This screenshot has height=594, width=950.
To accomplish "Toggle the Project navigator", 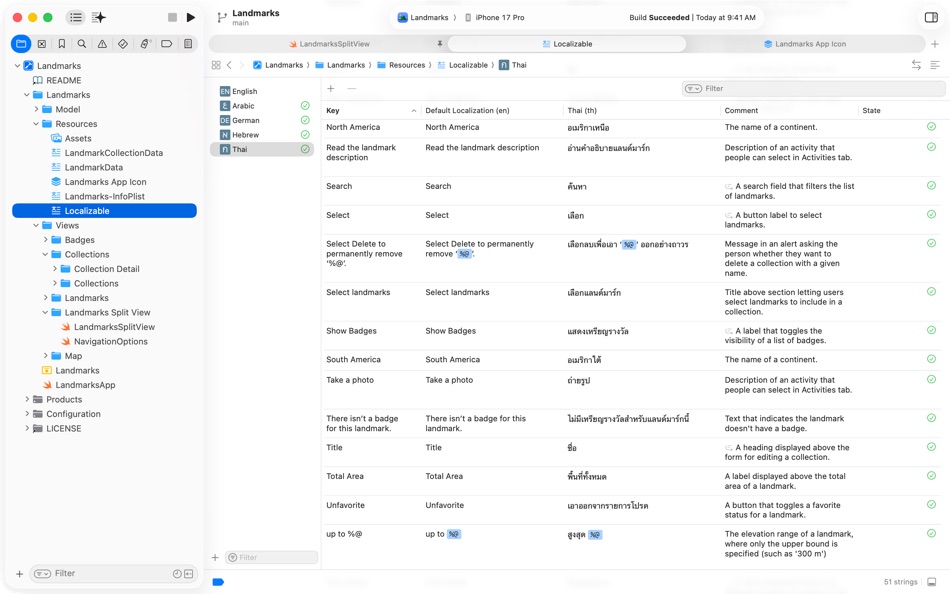I will tap(21, 44).
